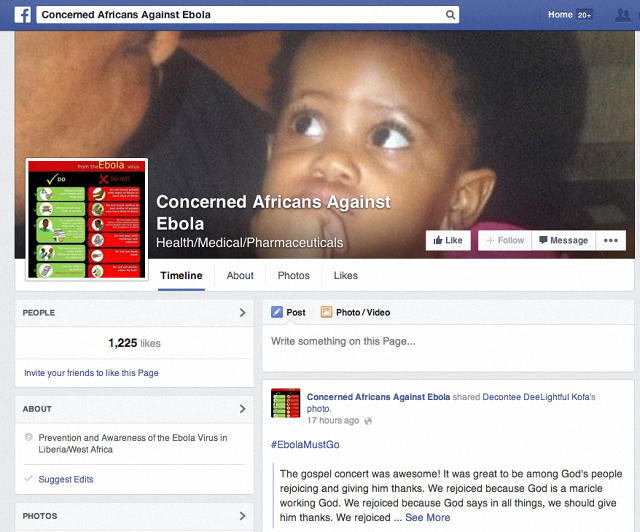Like the page with thumbs-up button
This screenshot has width=640, height=532.
click(x=448, y=240)
